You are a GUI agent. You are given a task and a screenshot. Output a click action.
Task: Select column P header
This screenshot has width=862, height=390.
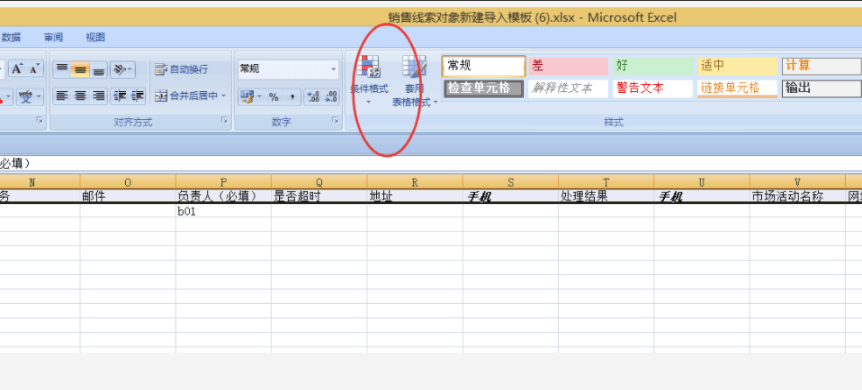[223, 183]
